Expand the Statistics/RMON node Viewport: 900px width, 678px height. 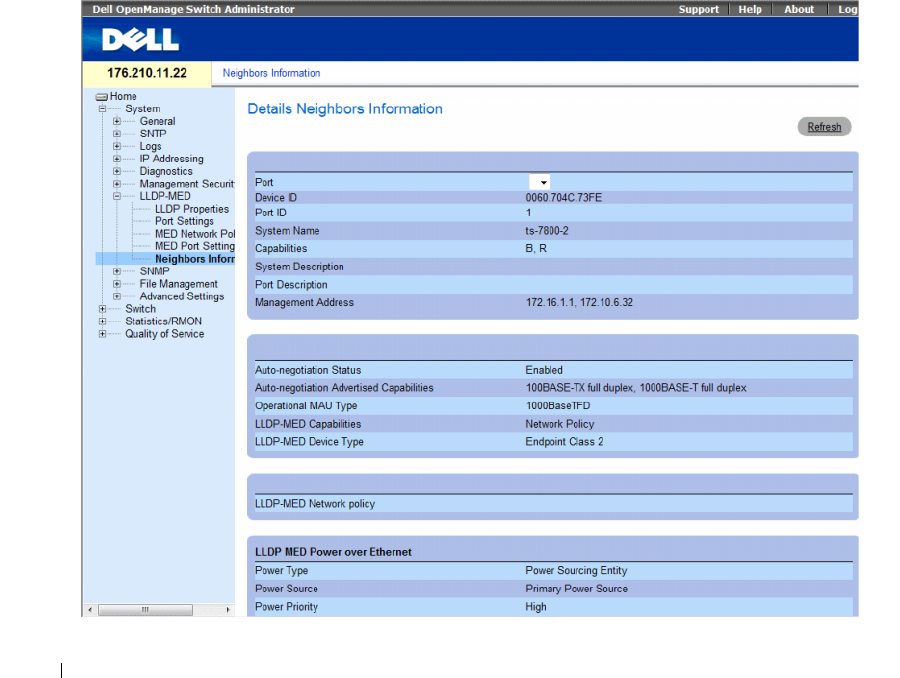coord(102,321)
